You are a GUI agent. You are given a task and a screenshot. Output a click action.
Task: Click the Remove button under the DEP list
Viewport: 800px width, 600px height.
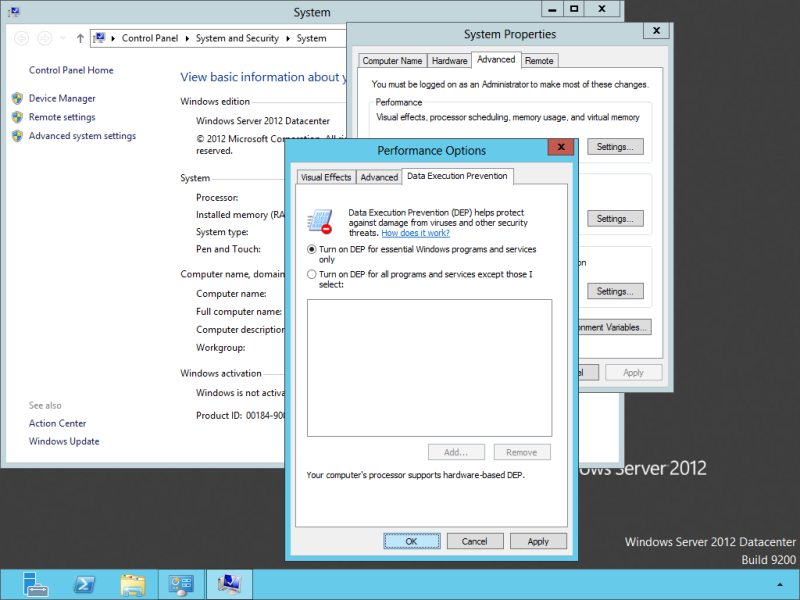click(x=521, y=452)
